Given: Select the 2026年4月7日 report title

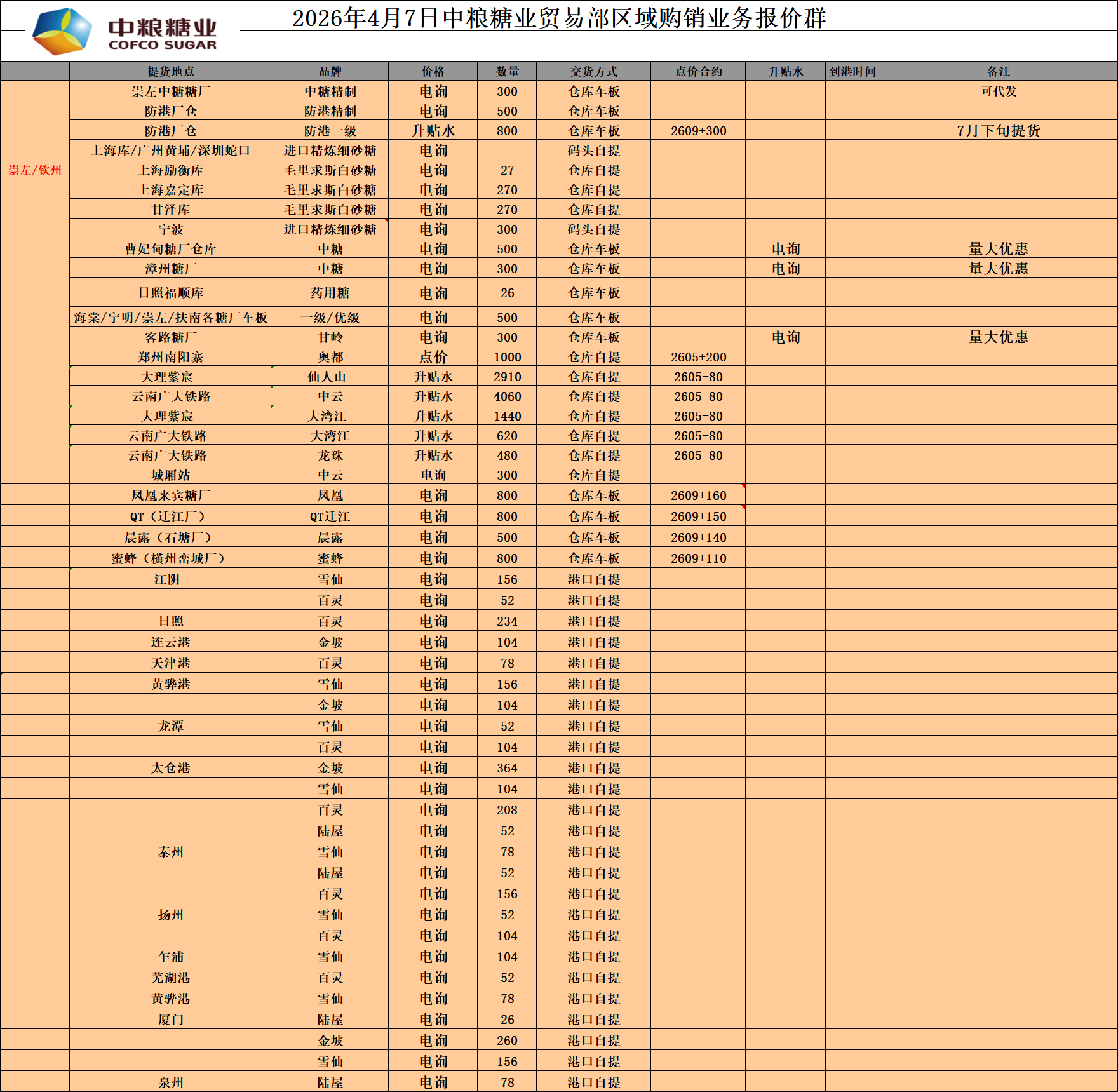Looking at the screenshot, I should tap(559, 18).
